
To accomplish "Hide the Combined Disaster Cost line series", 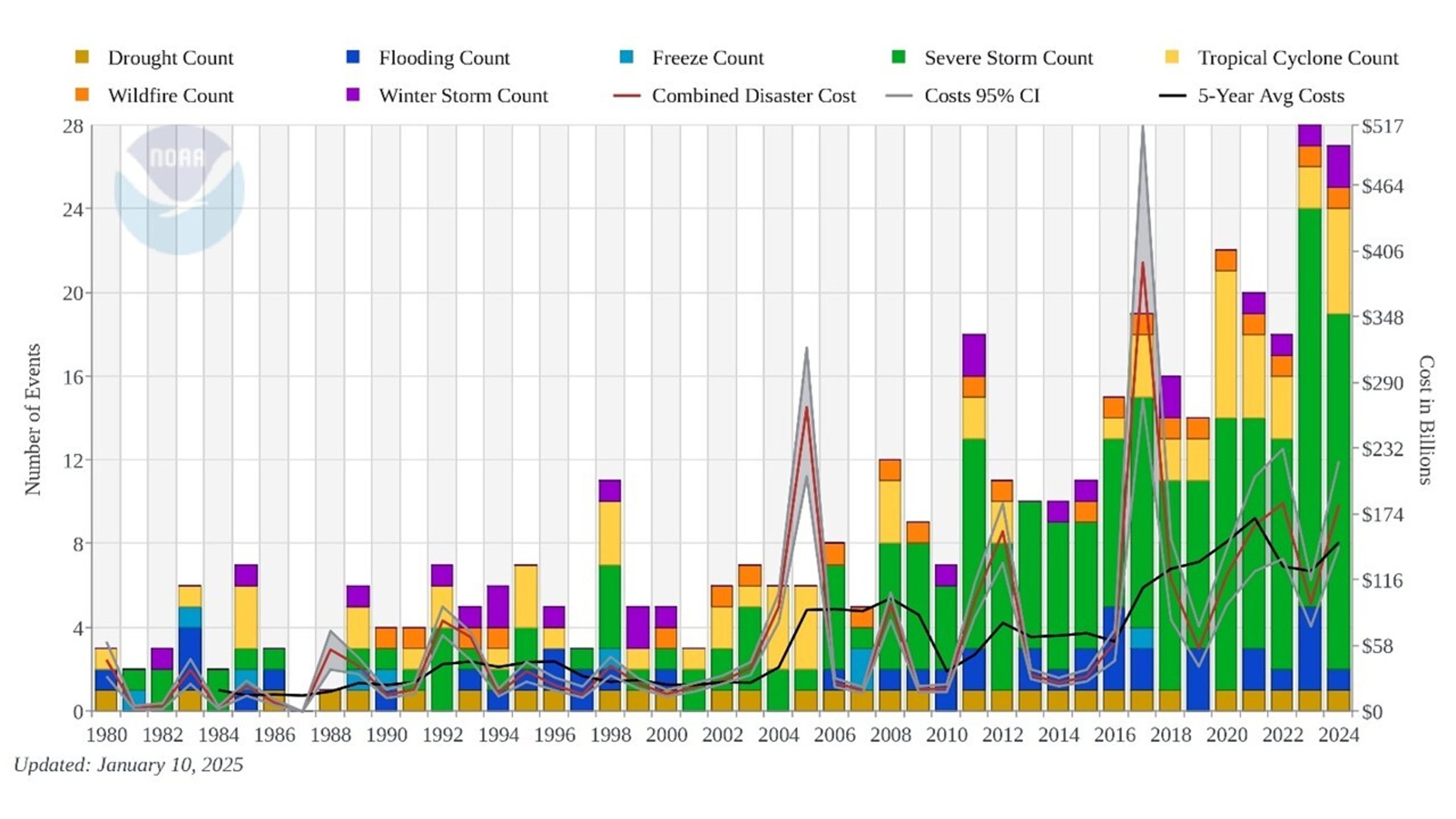I will 735,95.
